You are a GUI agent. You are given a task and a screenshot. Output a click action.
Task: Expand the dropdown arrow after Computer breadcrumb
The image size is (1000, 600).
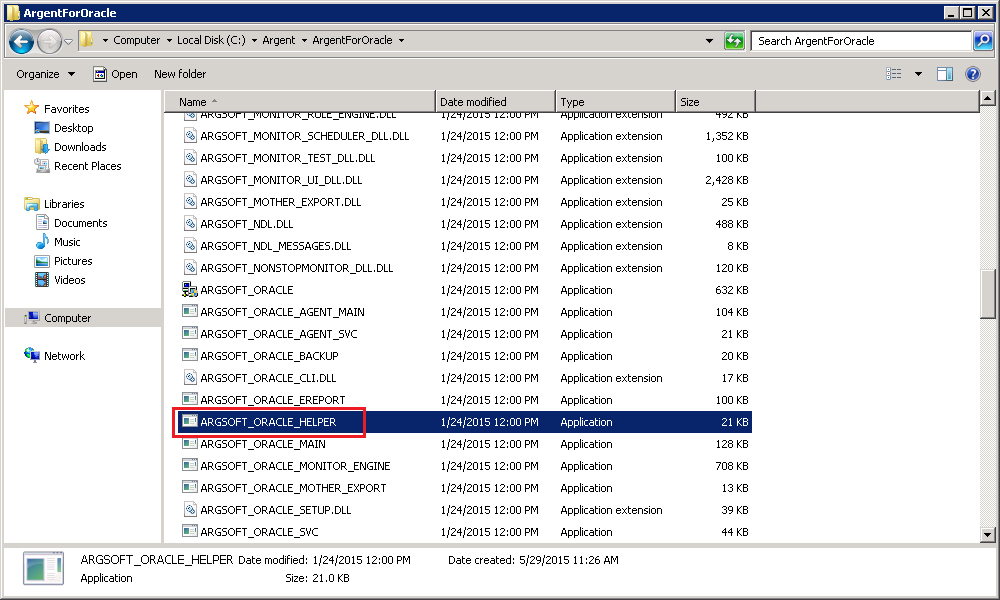169,40
